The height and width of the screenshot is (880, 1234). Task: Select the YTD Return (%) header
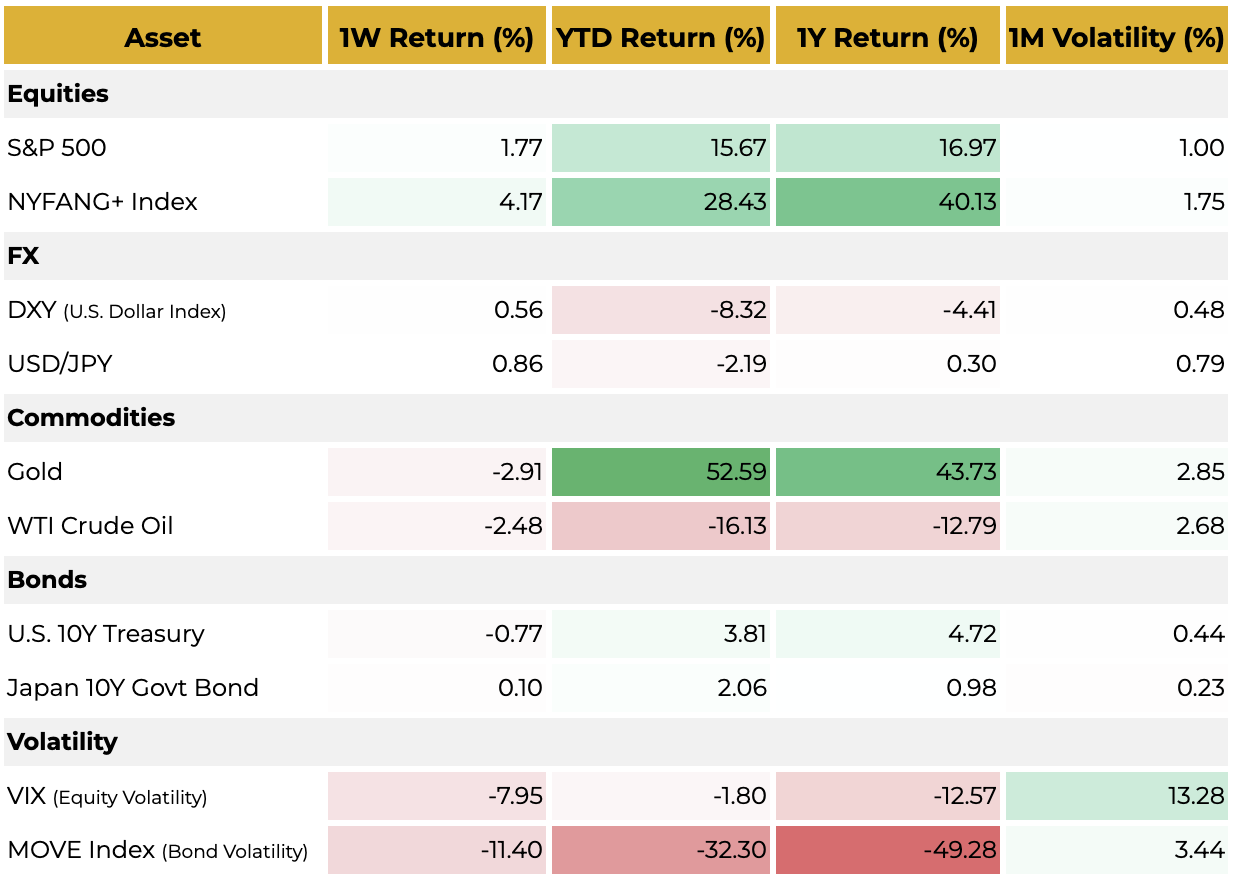pyautogui.click(x=660, y=38)
